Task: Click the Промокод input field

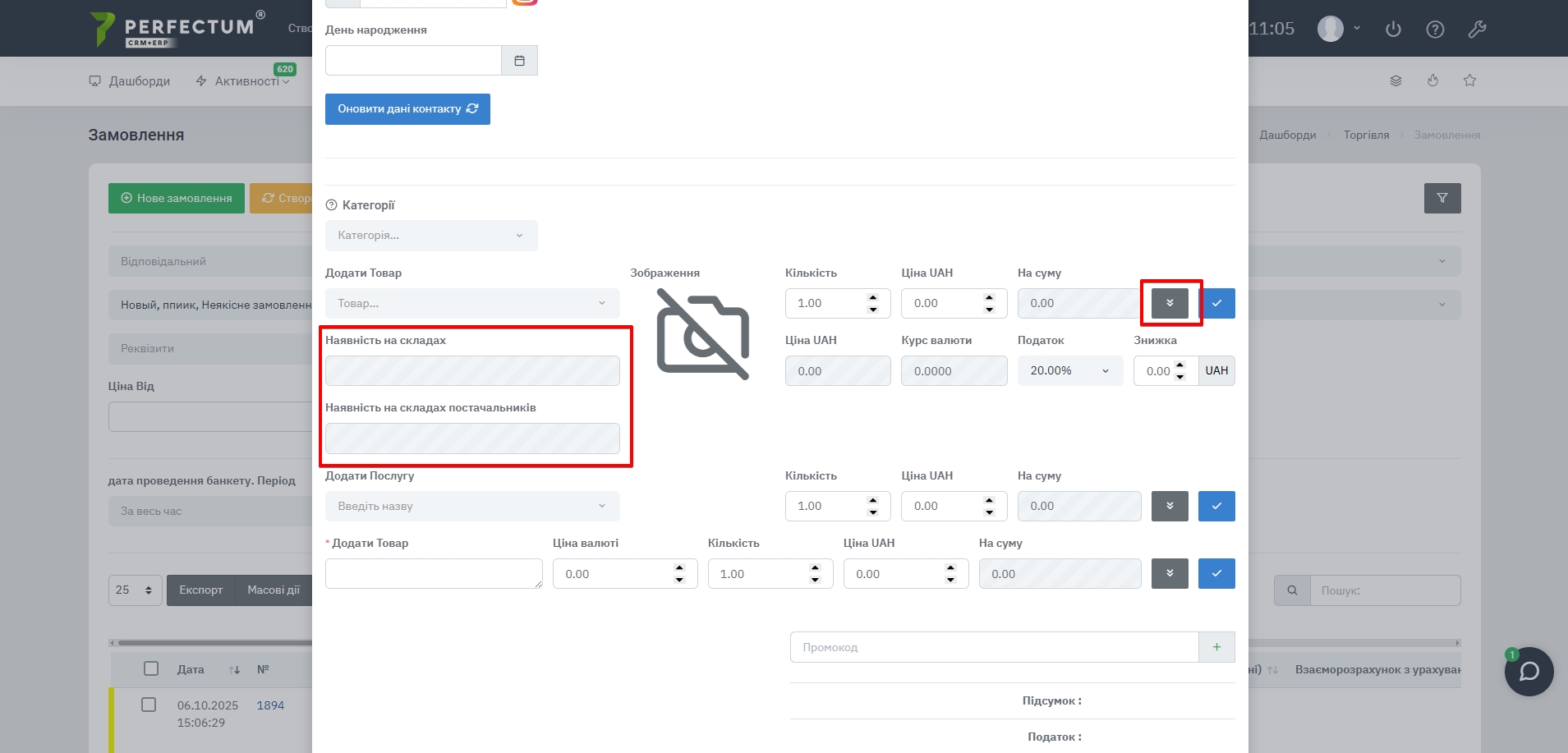Action: pos(994,647)
